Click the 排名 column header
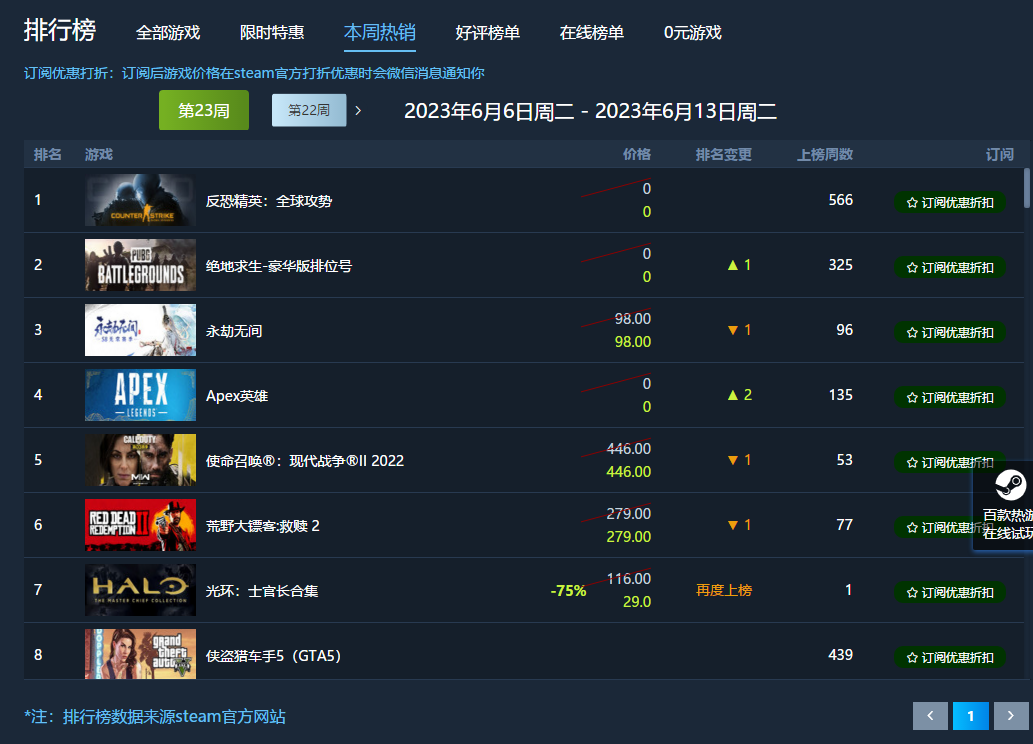Viewport: 1033px width, 744px height. (x=47, y=154)
